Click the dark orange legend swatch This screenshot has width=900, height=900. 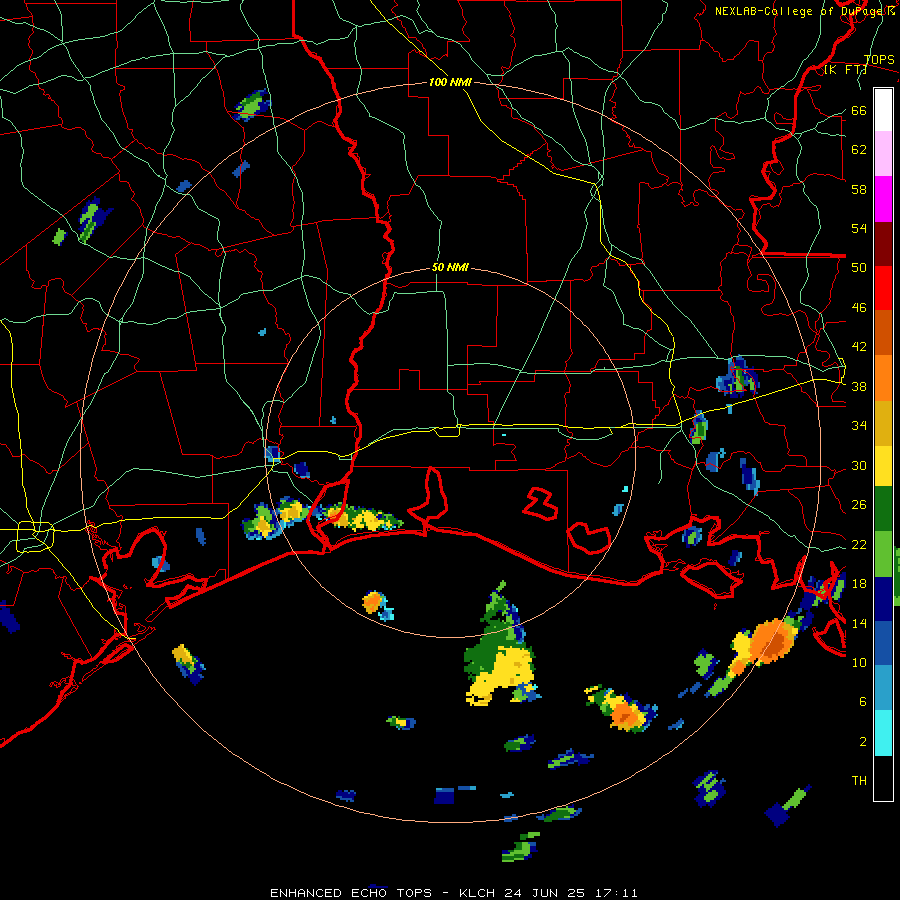click(x=883, y=333)
